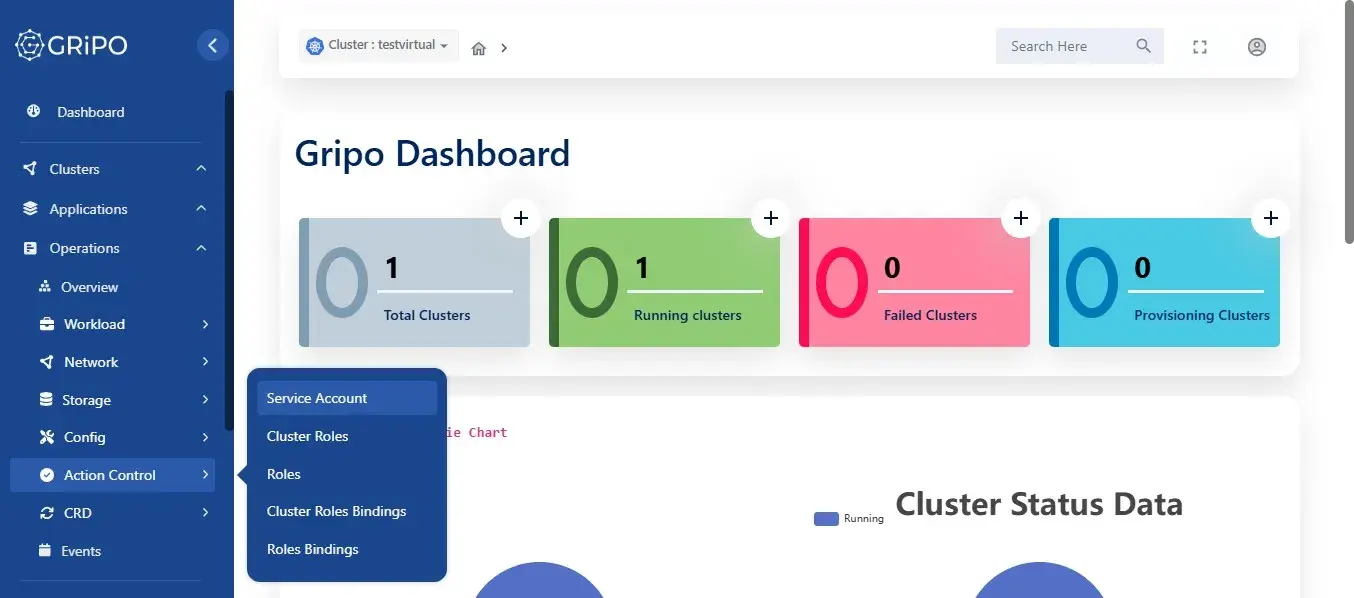Expand the Storage submenu arrow
Viewport: 1354px width, 598px height.
[x=205, y=400]
